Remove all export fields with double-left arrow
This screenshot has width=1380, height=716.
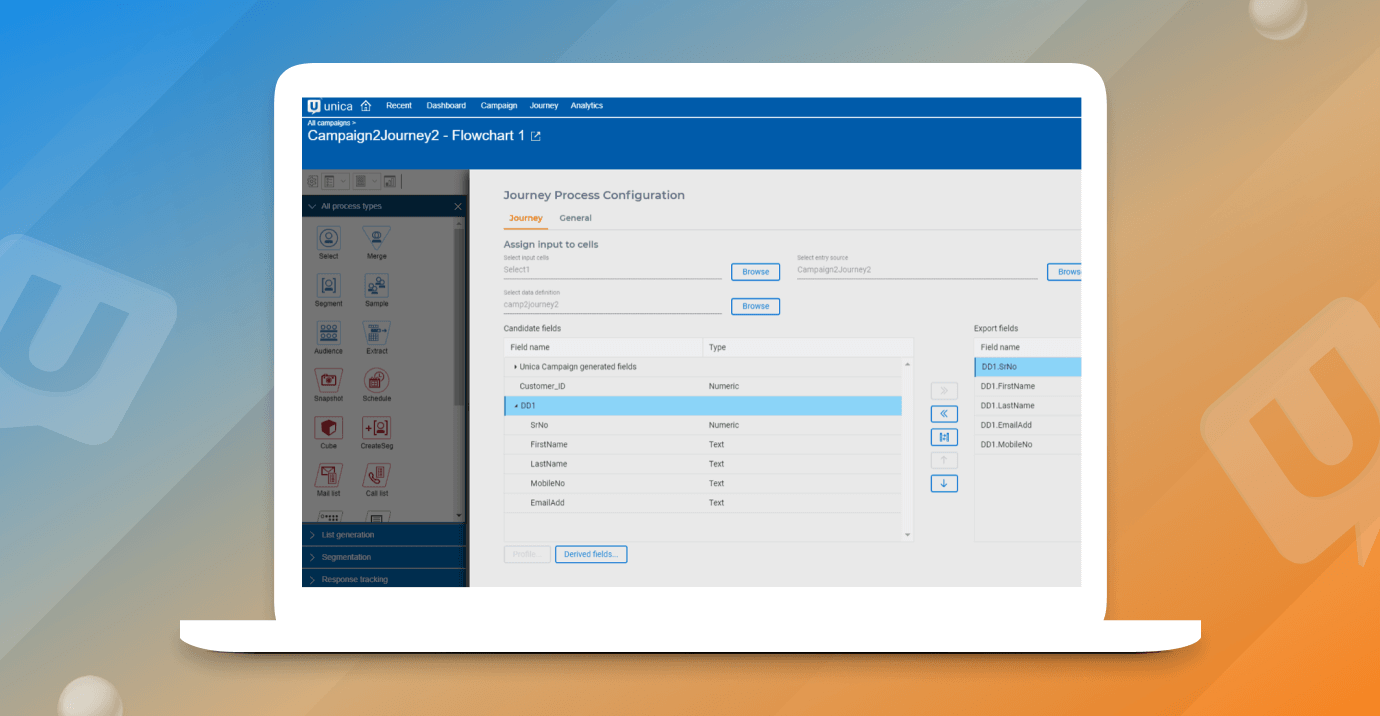coord(944,414)
